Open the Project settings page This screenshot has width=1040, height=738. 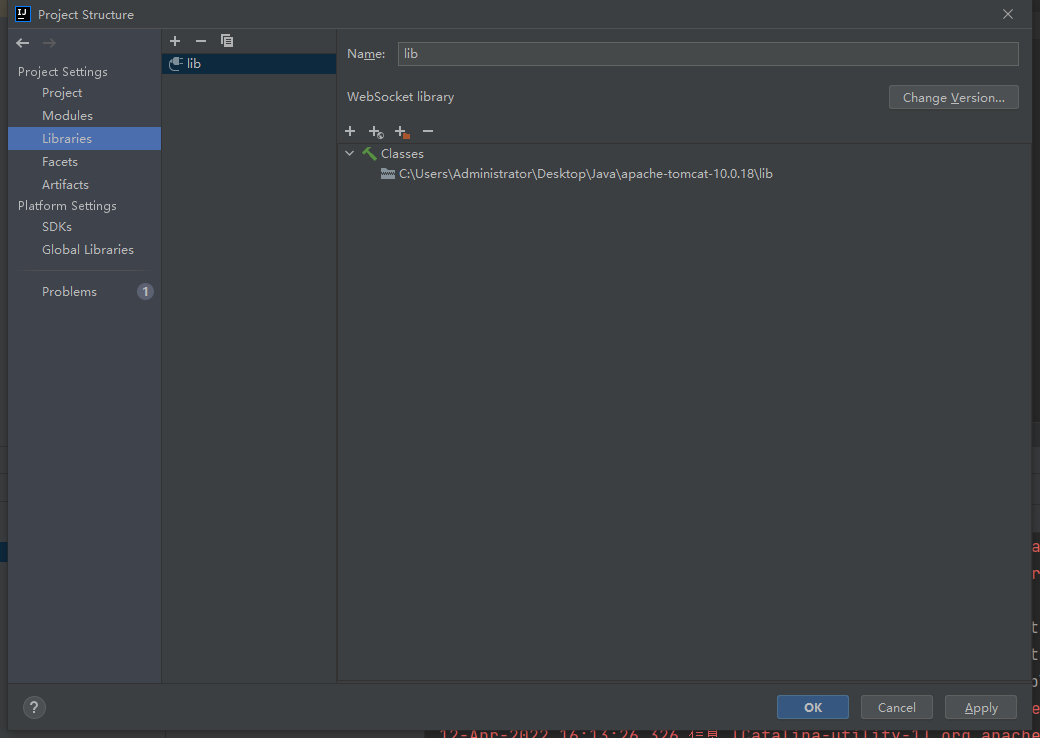[x=62, y=93]
